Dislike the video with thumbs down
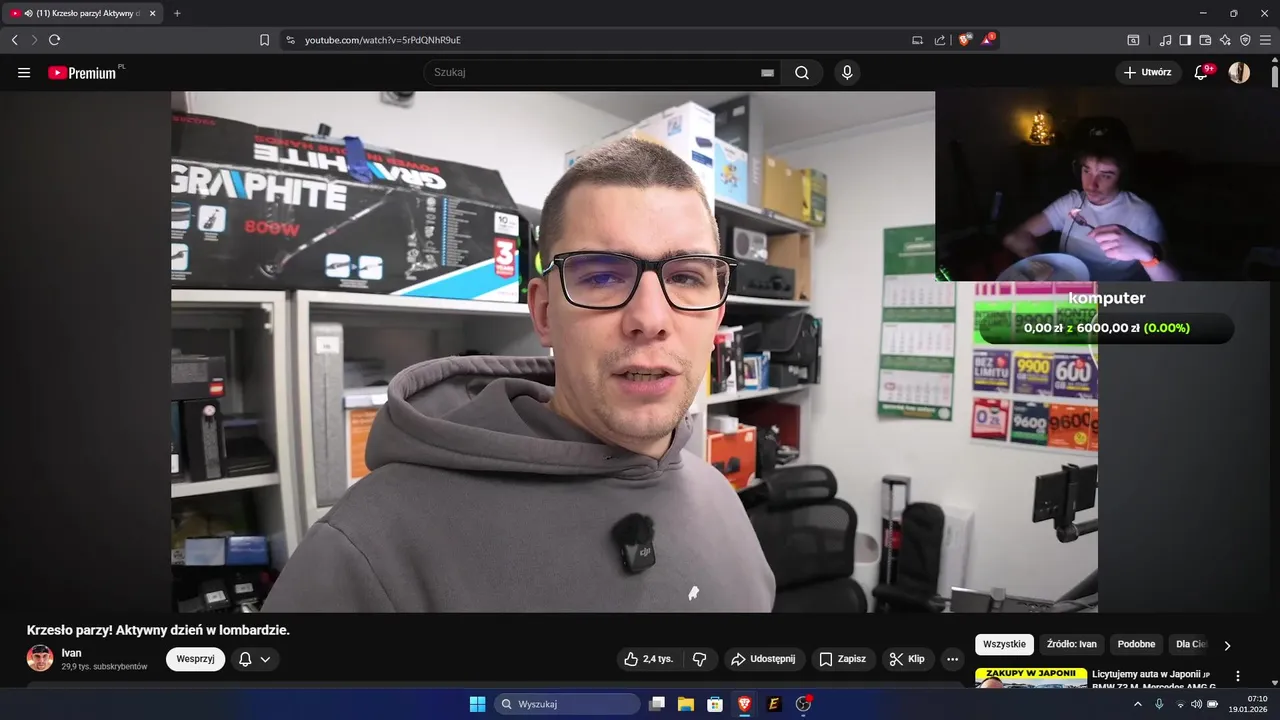Screen dimensions: 1280x720 (x=699, y=659)
